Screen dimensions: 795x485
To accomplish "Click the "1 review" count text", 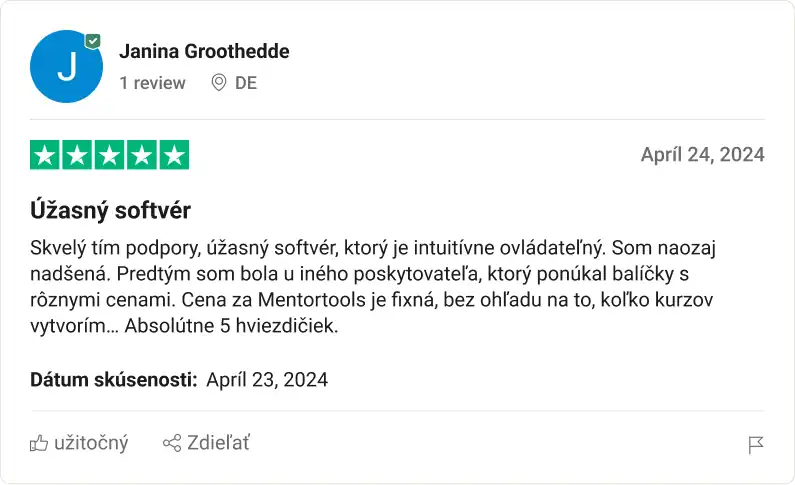I will (152, 83).
